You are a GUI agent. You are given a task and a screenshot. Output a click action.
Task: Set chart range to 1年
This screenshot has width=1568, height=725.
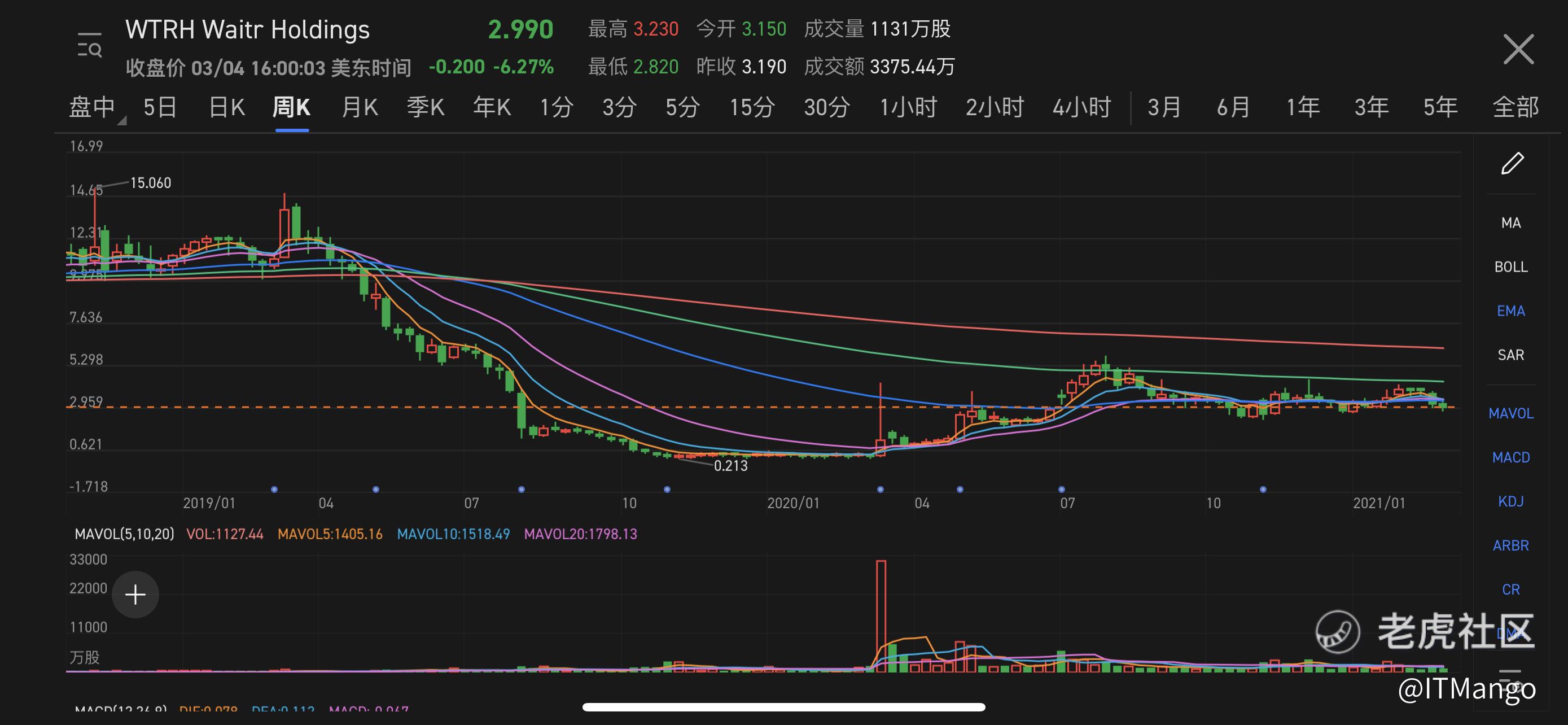point(1302,108)
